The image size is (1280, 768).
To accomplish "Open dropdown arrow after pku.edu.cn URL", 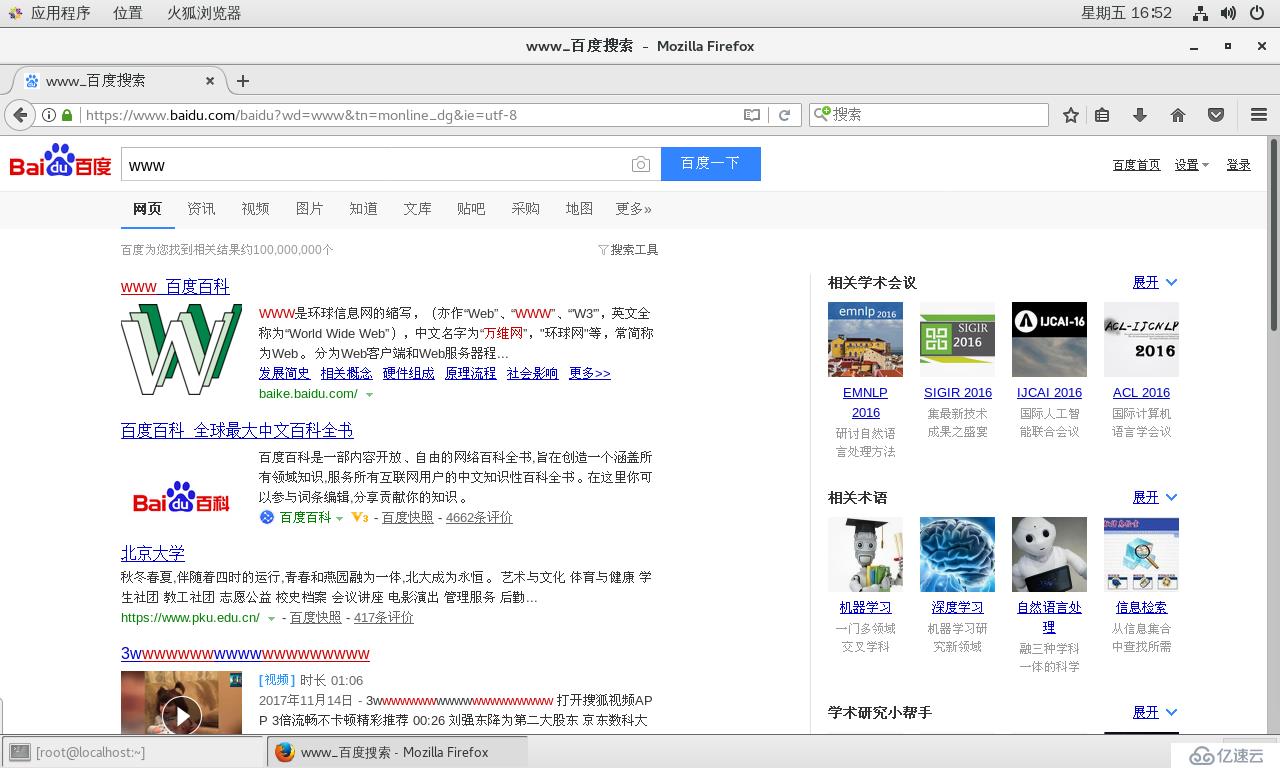I will point(271,619).
